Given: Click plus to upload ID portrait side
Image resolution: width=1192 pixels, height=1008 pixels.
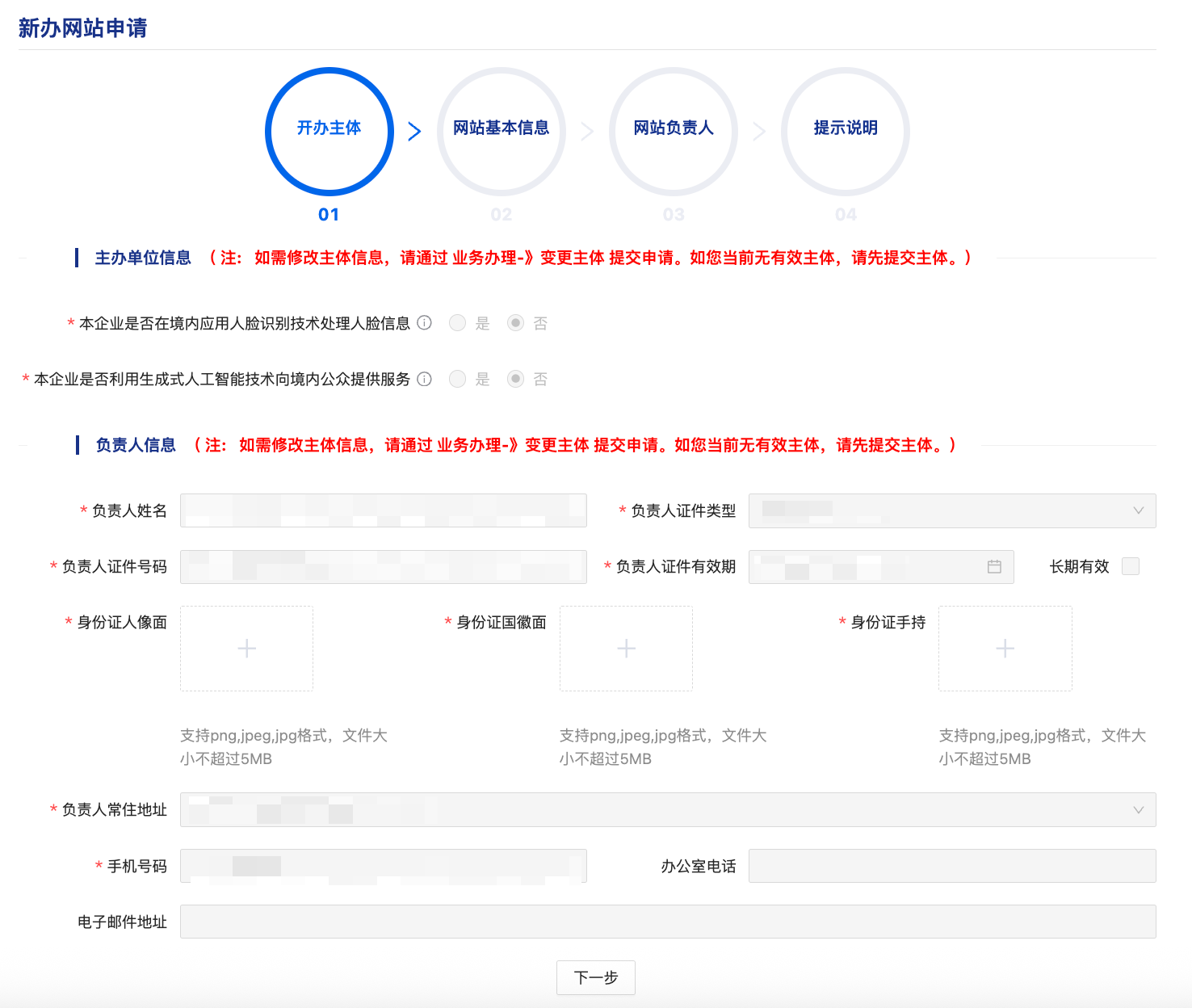Looking at the screenshot, I should 246,649.
